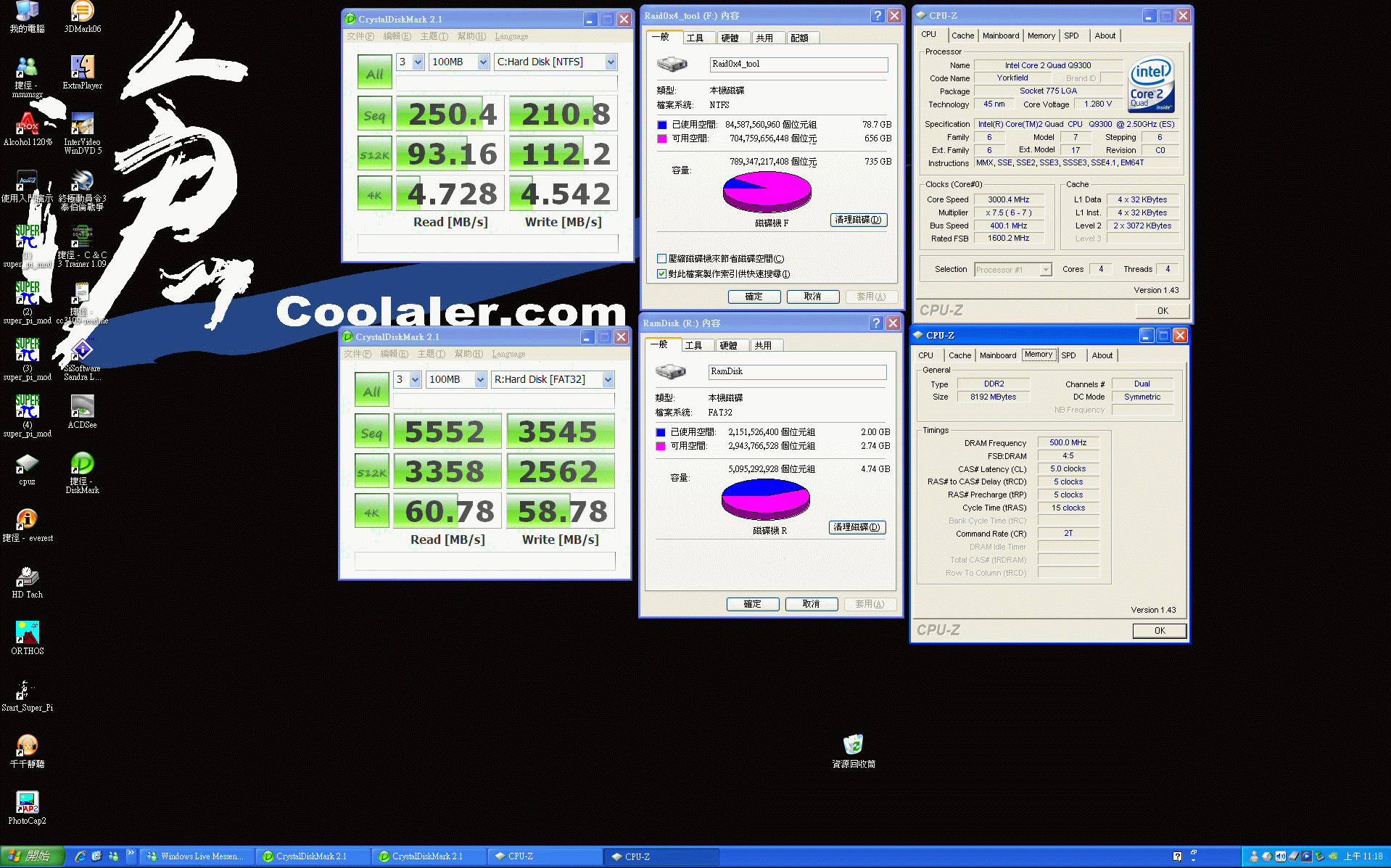Open the cc3109readme text file icon
The image size is (1391, 868).
(82, 303)
